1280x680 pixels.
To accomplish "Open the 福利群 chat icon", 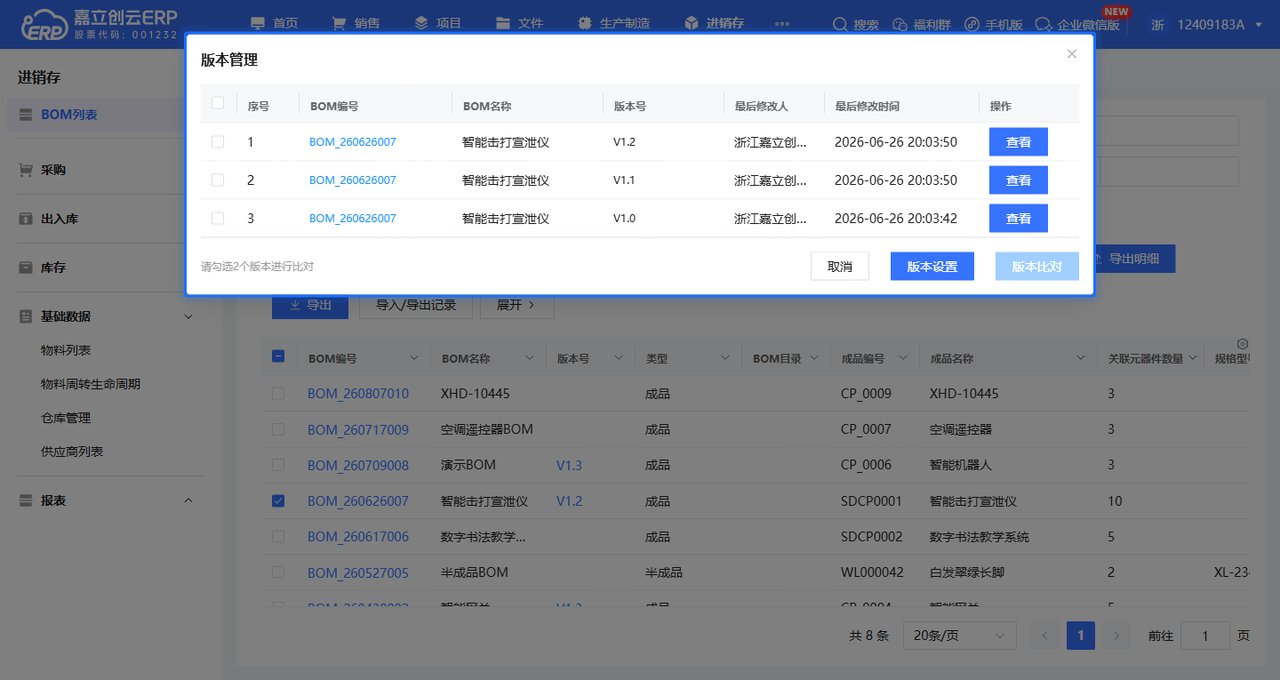I will [x=901, y=24].
